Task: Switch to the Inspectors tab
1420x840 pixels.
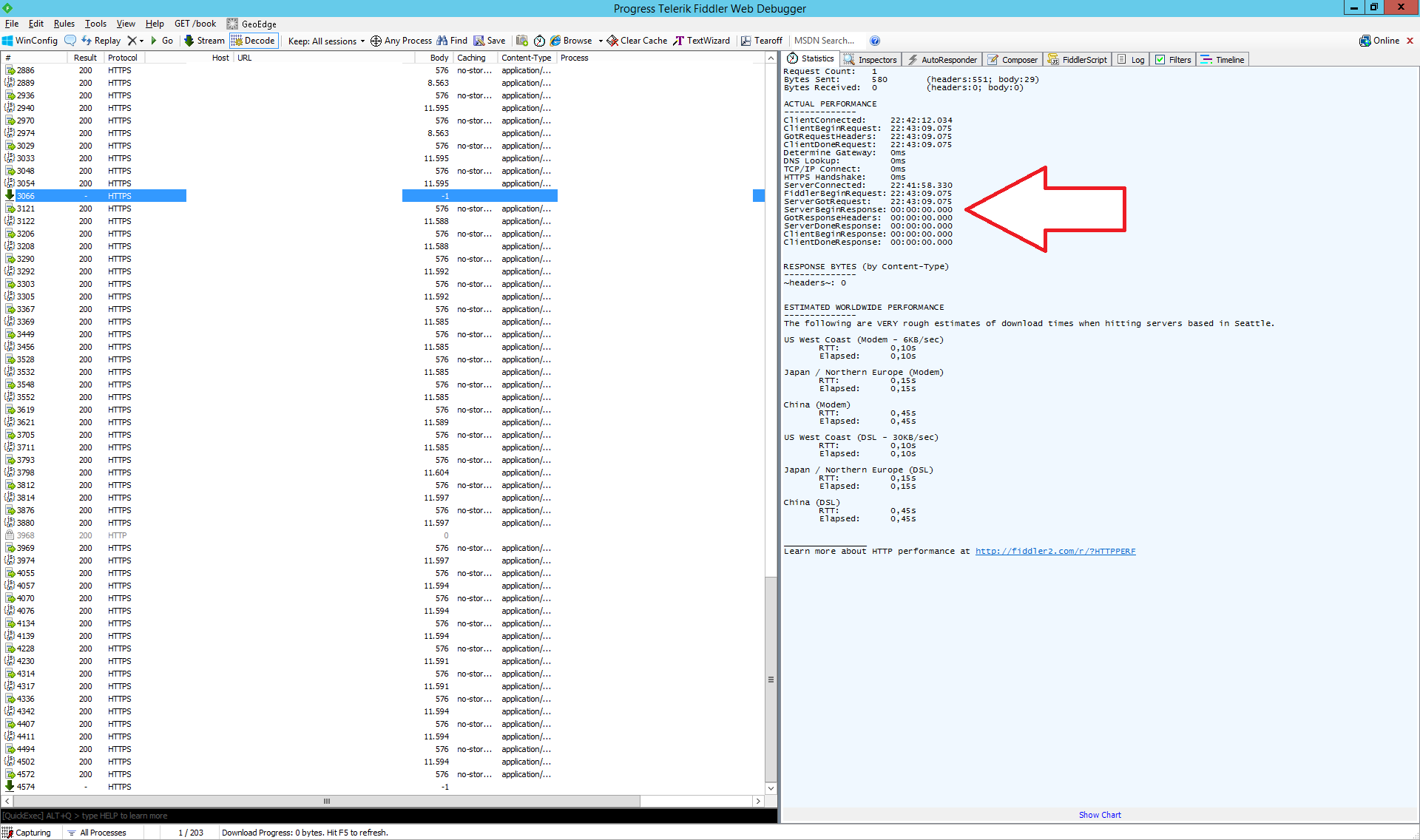Action: pyautogui.click(x=870, y=59)
